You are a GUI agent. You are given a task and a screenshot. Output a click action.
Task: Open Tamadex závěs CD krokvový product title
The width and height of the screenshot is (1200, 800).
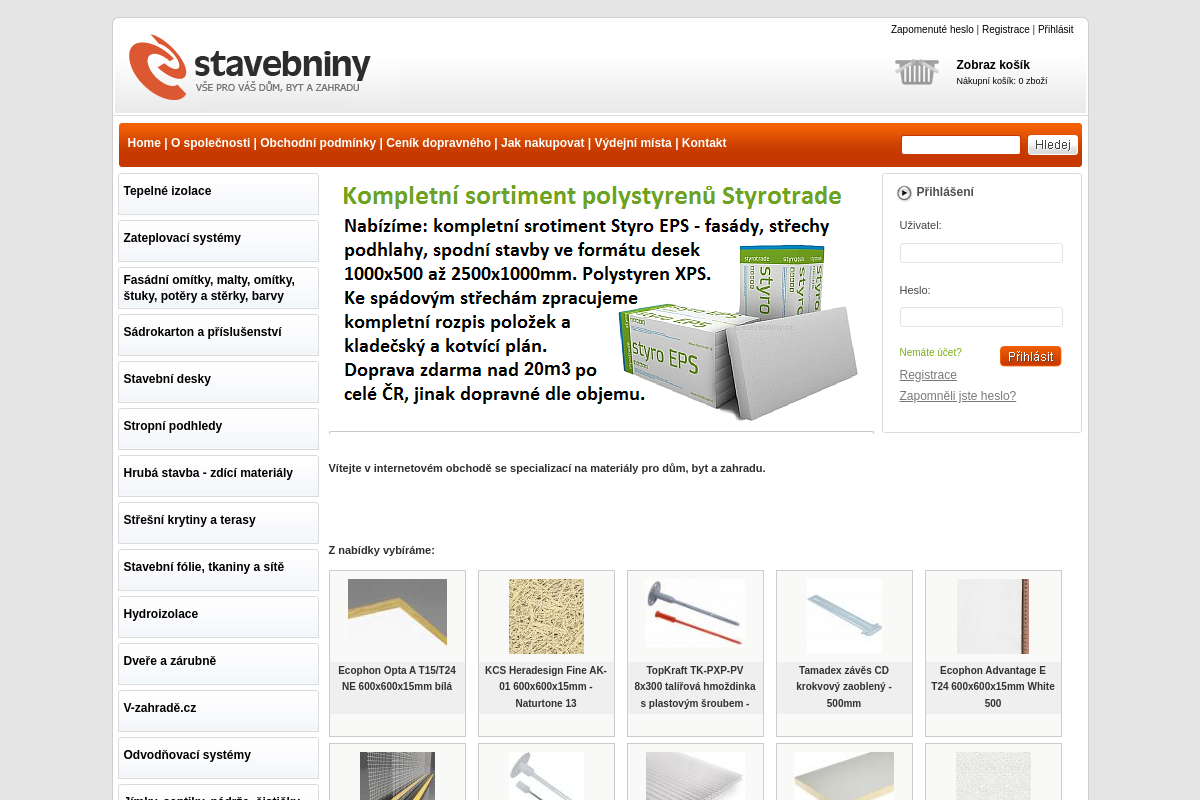(844, 687)
